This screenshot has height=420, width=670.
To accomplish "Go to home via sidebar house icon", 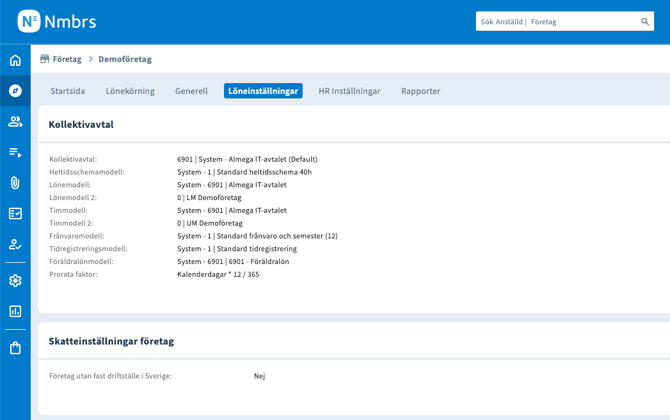I will (x=15, y=60).
